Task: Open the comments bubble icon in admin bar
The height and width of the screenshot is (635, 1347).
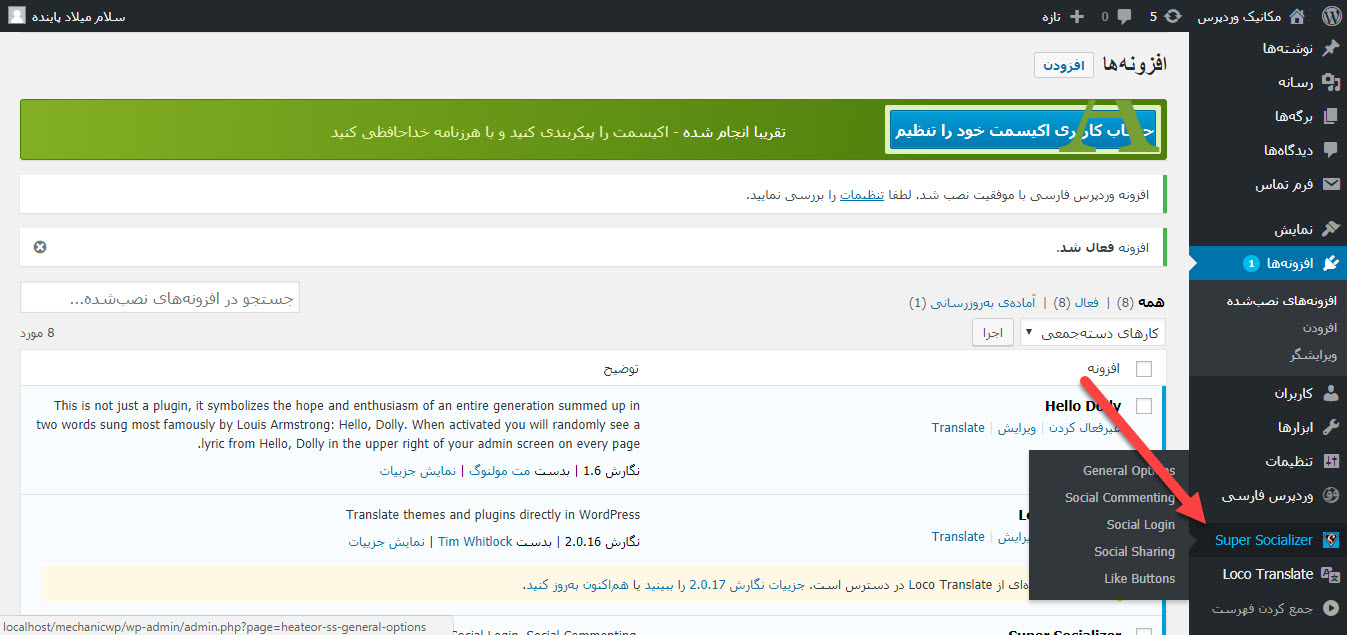Action: point(1123,16)
